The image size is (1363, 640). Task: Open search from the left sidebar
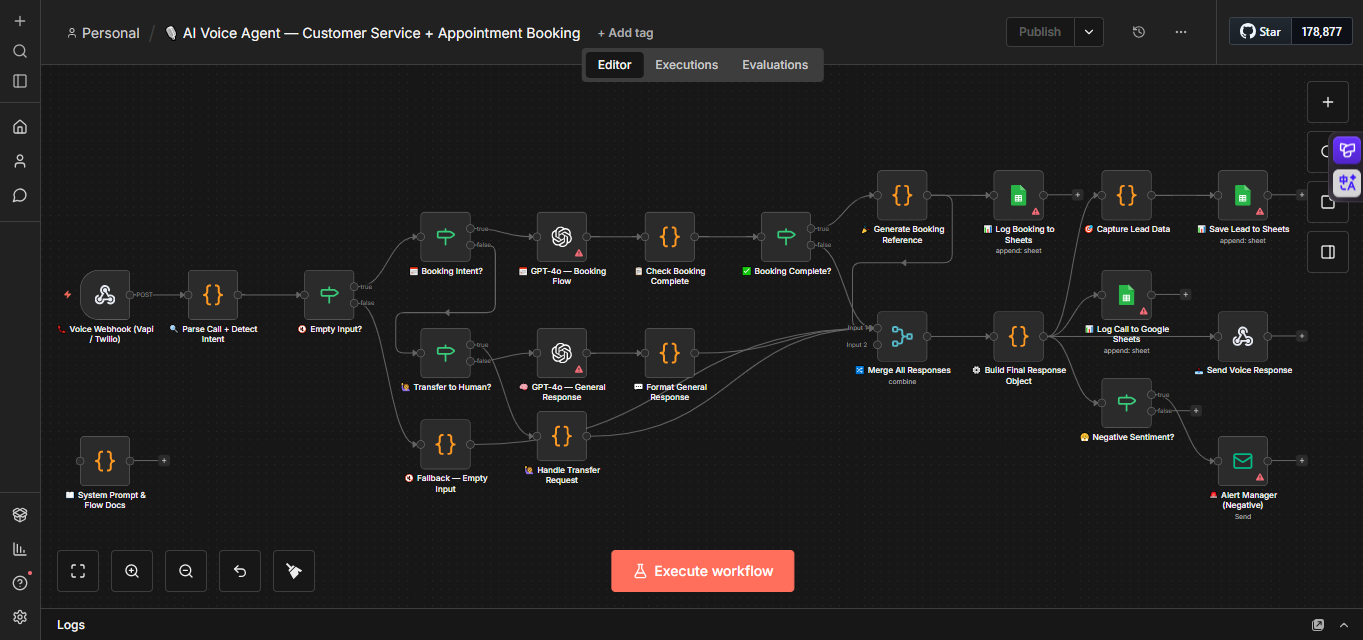pyautogui.click(x=20, y=51)
